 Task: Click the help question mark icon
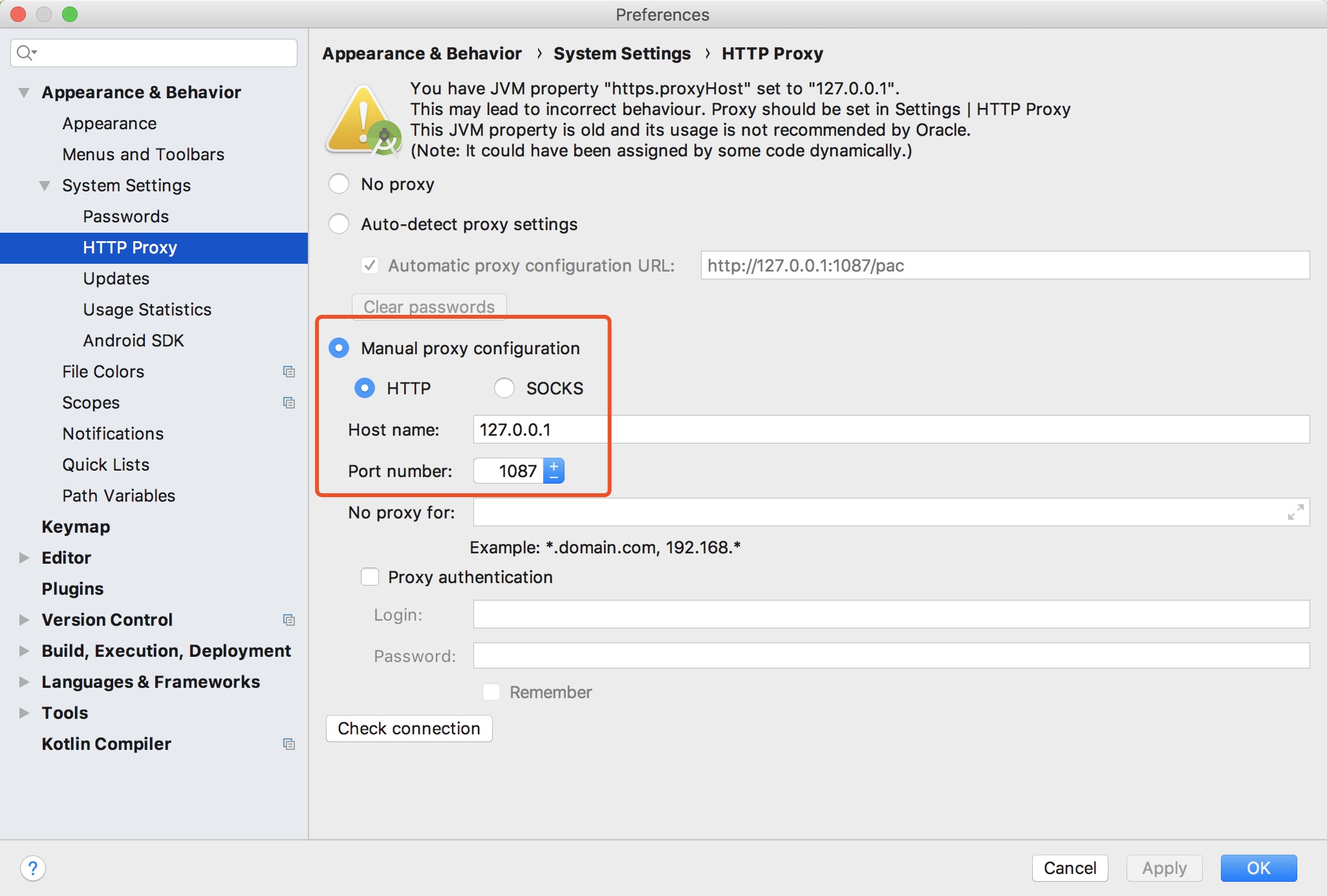pos(33,868)
